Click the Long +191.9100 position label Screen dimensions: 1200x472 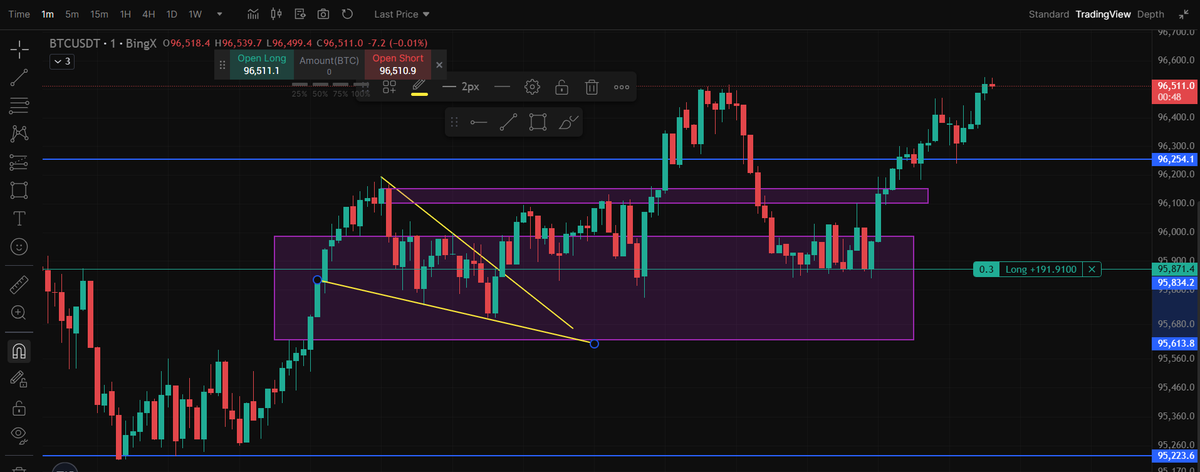tap(1042, 269)
